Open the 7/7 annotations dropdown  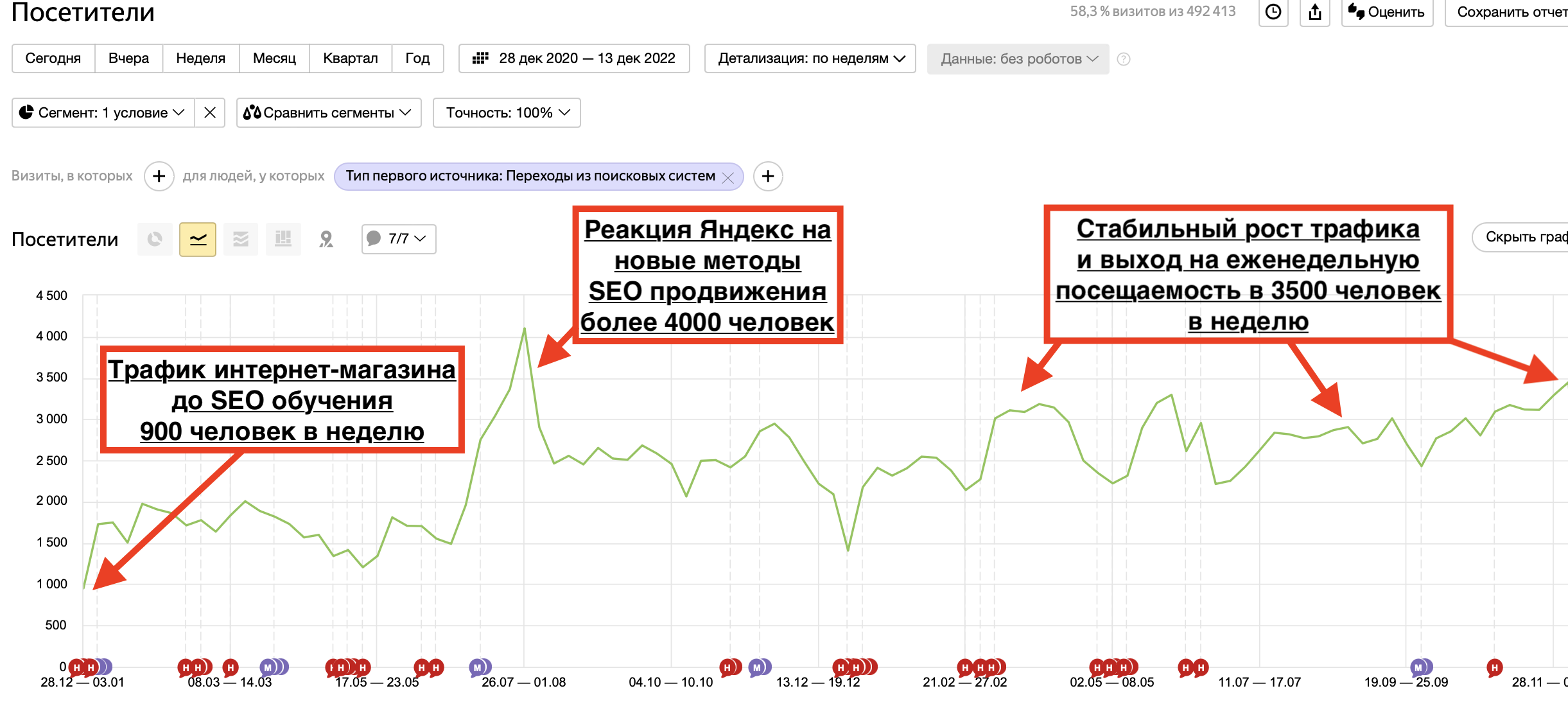(x=399, y=239)
